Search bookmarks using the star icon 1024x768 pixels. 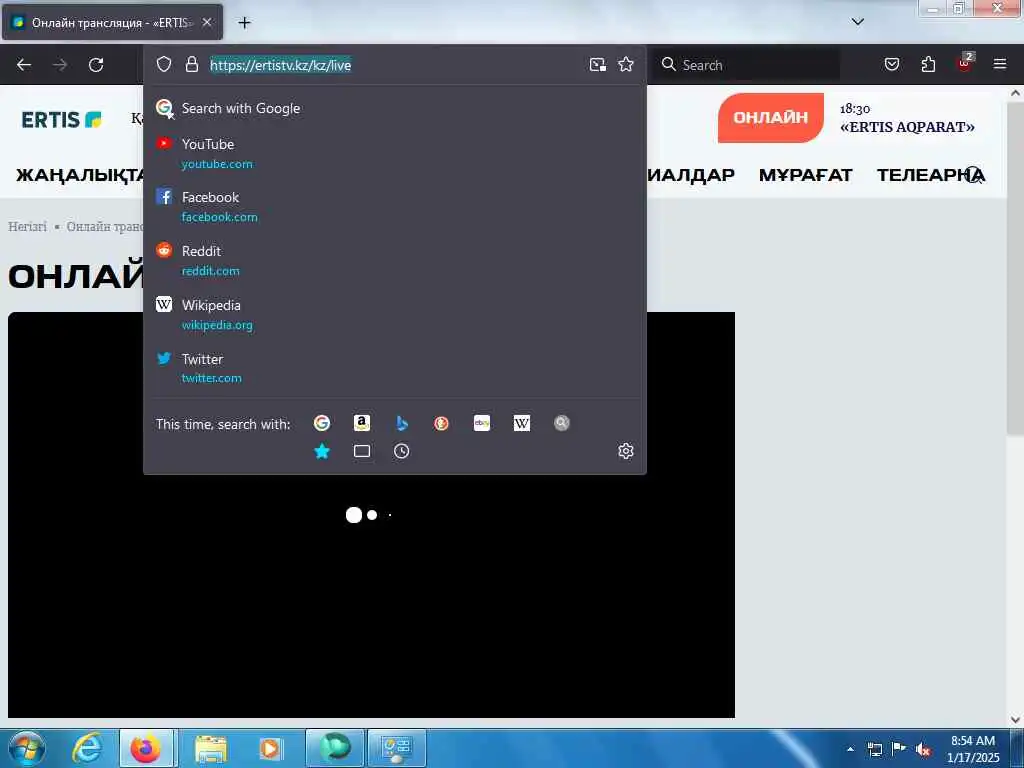click(x=322, y=451)
